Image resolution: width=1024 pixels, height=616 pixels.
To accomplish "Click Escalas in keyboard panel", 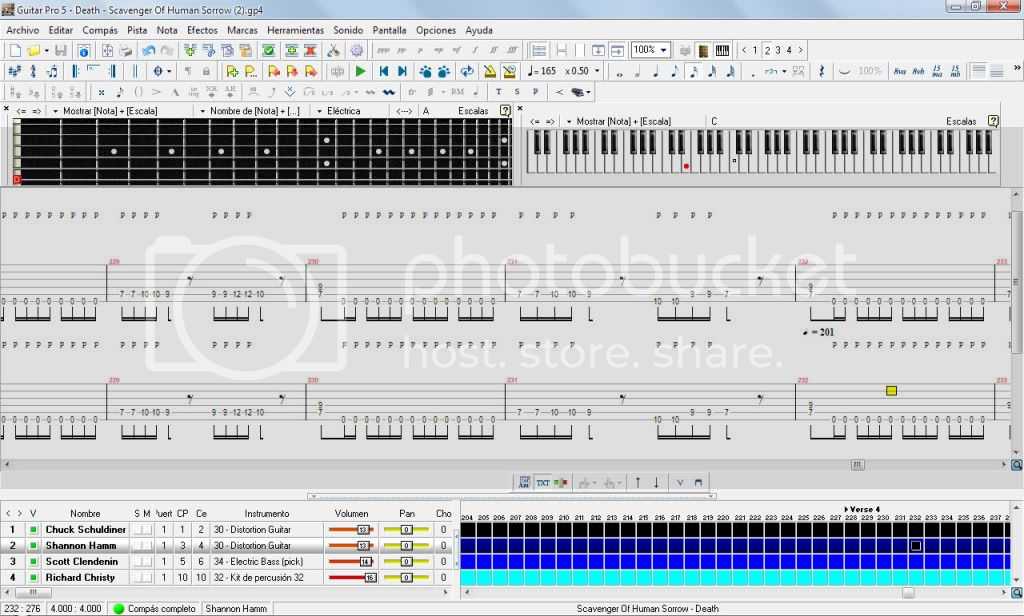I will [961, 122].
